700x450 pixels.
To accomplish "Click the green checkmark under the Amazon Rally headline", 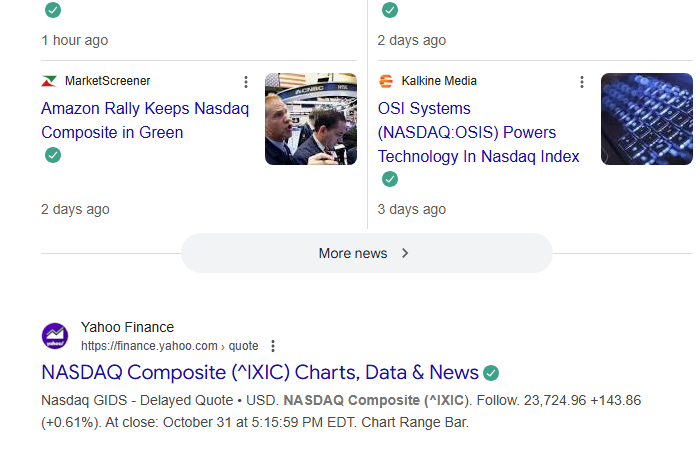I will point(53,155).
